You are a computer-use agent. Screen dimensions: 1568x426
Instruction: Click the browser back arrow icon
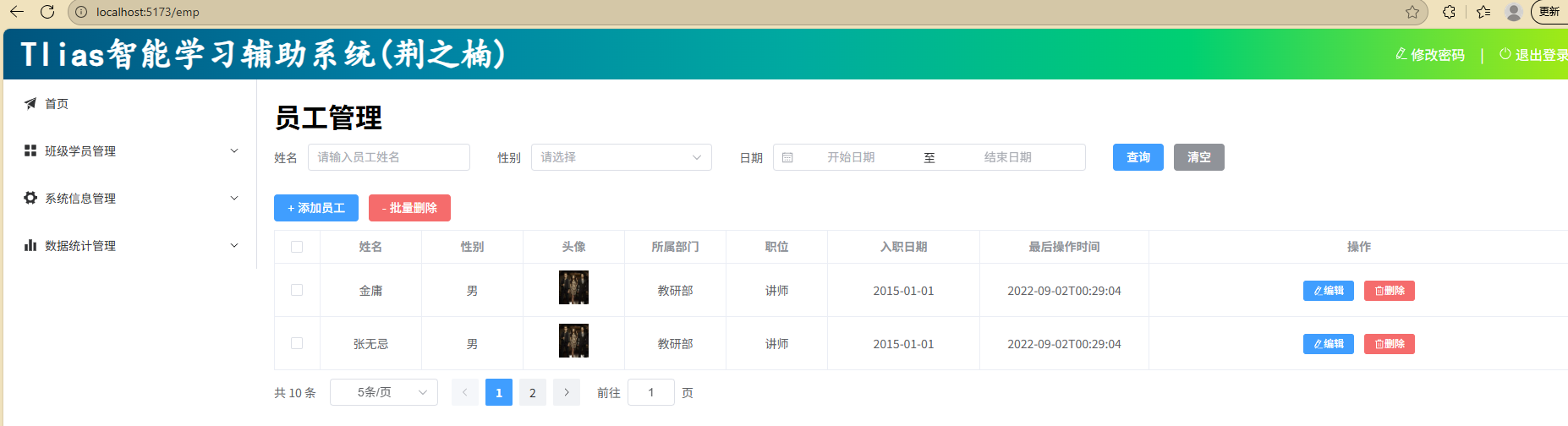17,12
